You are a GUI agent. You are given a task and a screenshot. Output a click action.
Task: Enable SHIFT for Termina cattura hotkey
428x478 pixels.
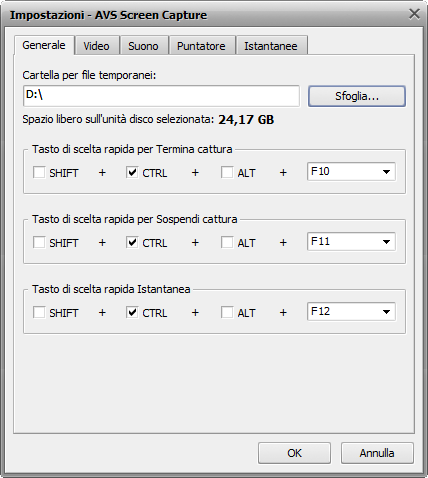(39, 172)
